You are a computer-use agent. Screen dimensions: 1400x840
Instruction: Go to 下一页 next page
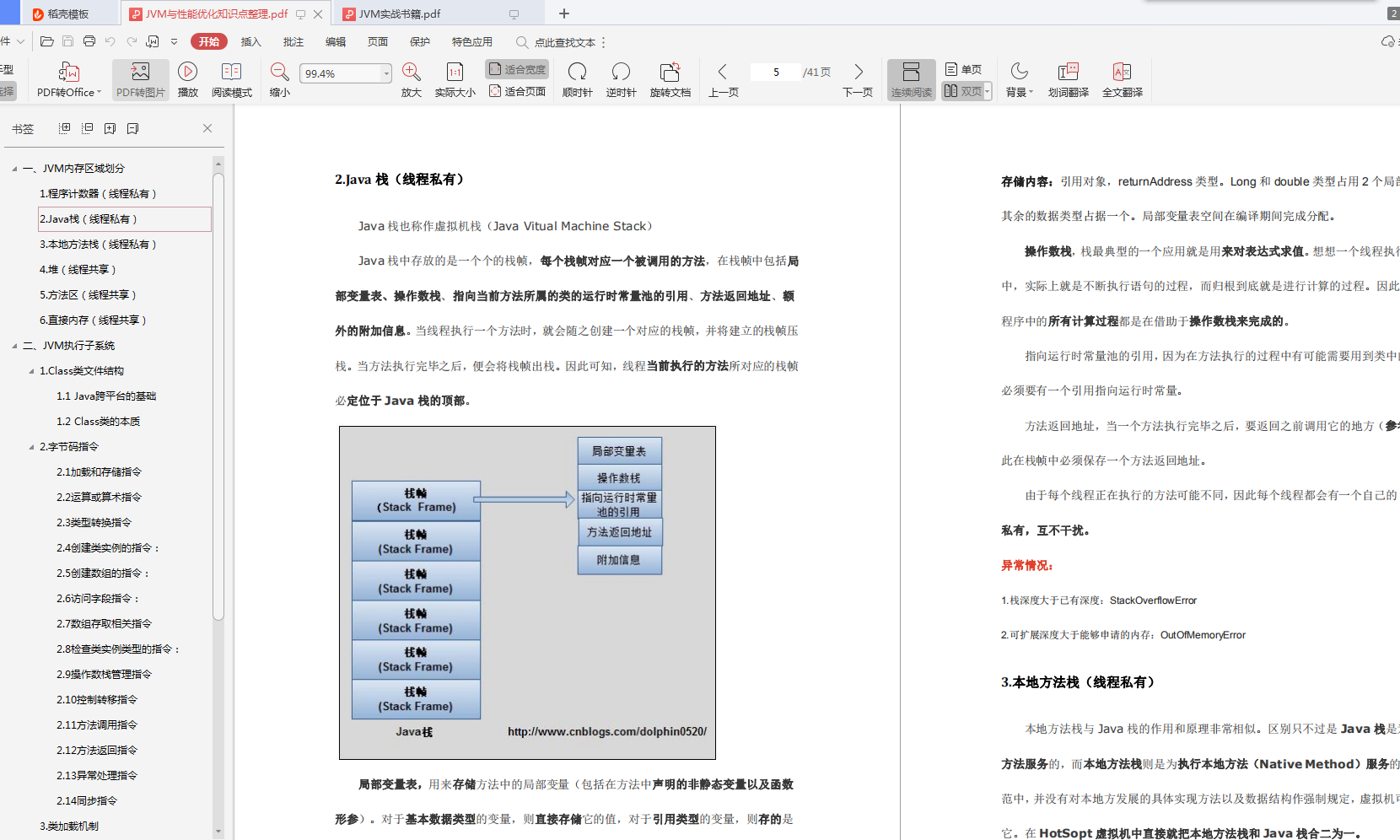click(858, 80)
